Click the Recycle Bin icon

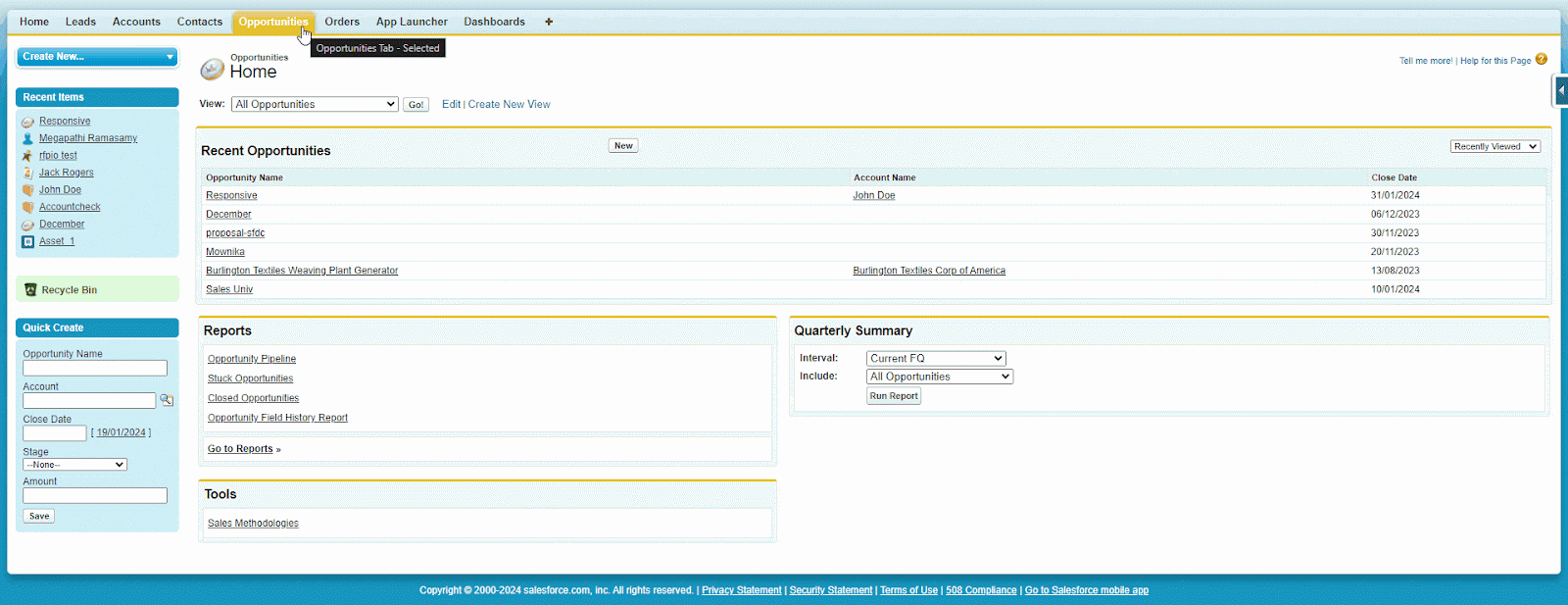[30, 290]
